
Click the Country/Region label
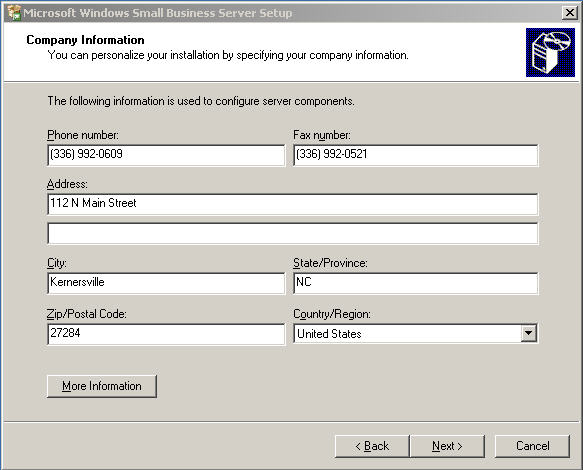tap(332, 314)
